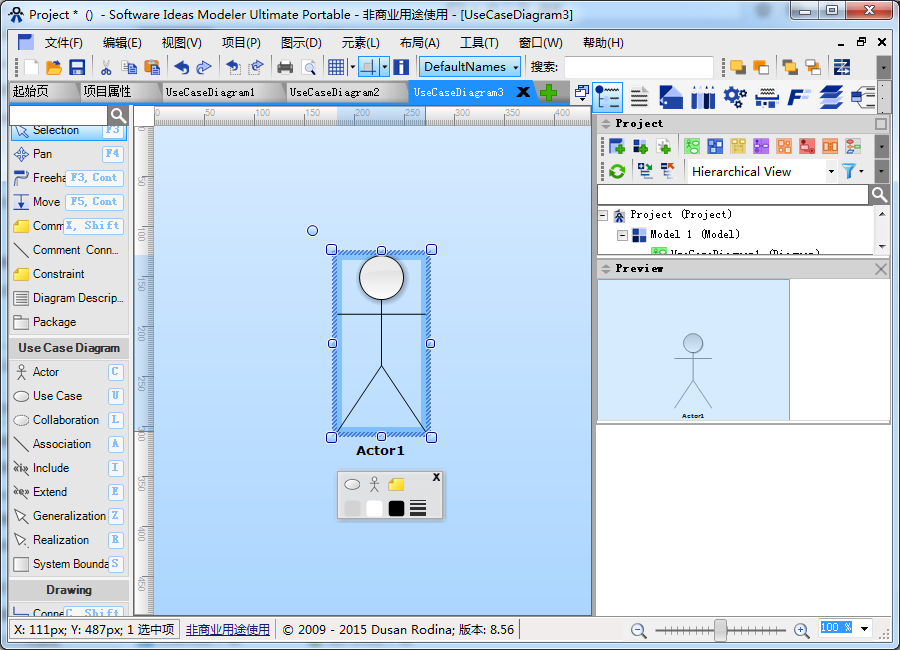
Task: Open the Hierarchical View dropdown
Action: pos(762,171)
